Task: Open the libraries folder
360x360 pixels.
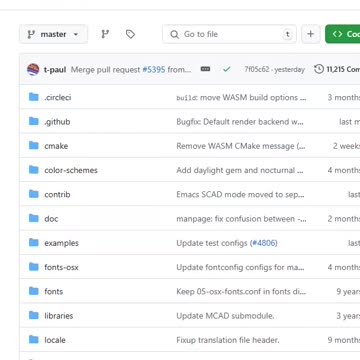Action: 59,316
